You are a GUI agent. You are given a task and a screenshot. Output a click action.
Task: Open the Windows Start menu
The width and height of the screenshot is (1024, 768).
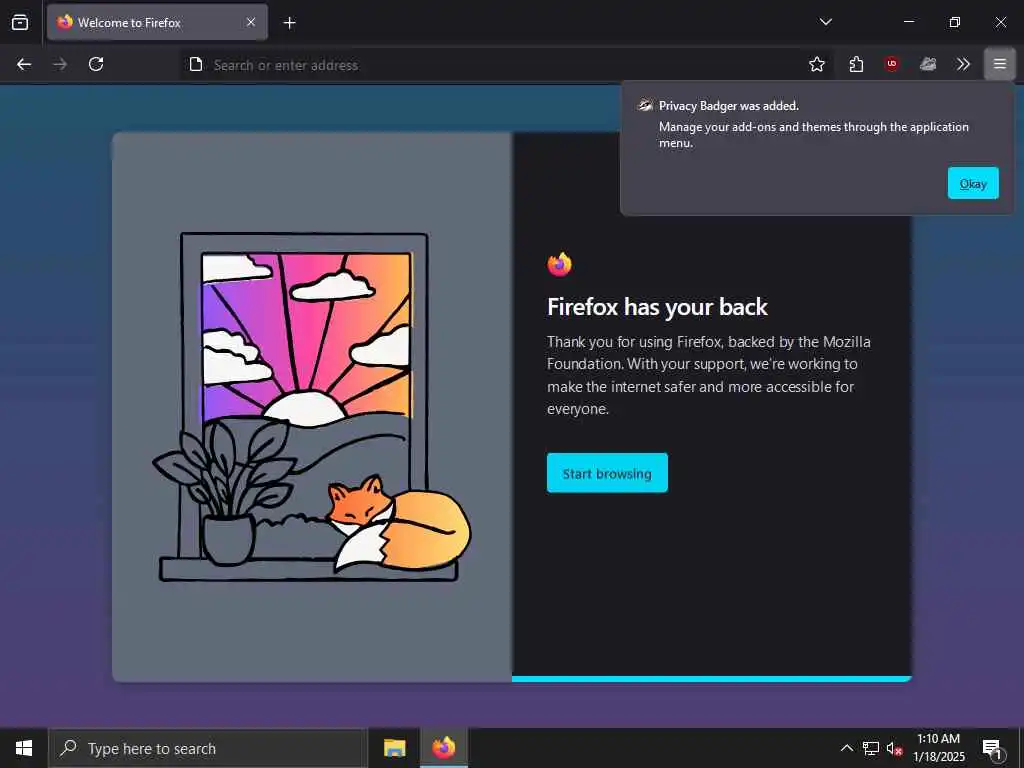click(x=24, y=748)
